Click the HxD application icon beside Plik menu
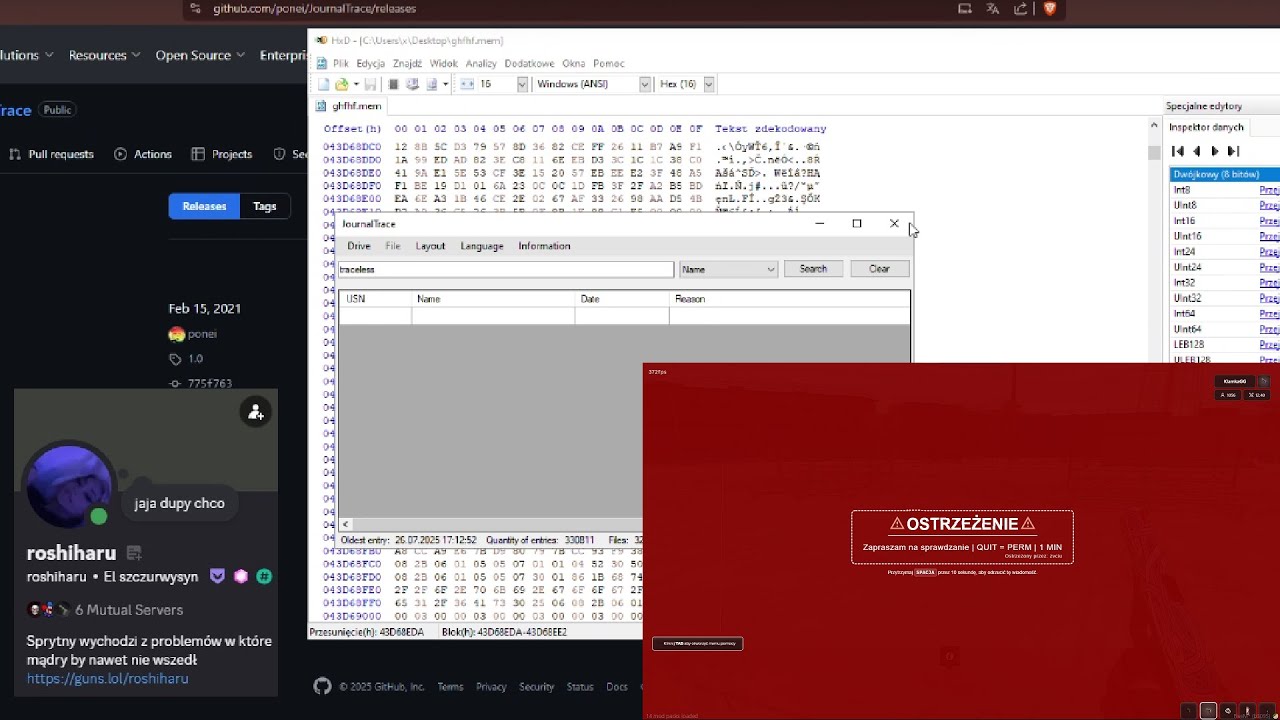 [x=321, y=63]
